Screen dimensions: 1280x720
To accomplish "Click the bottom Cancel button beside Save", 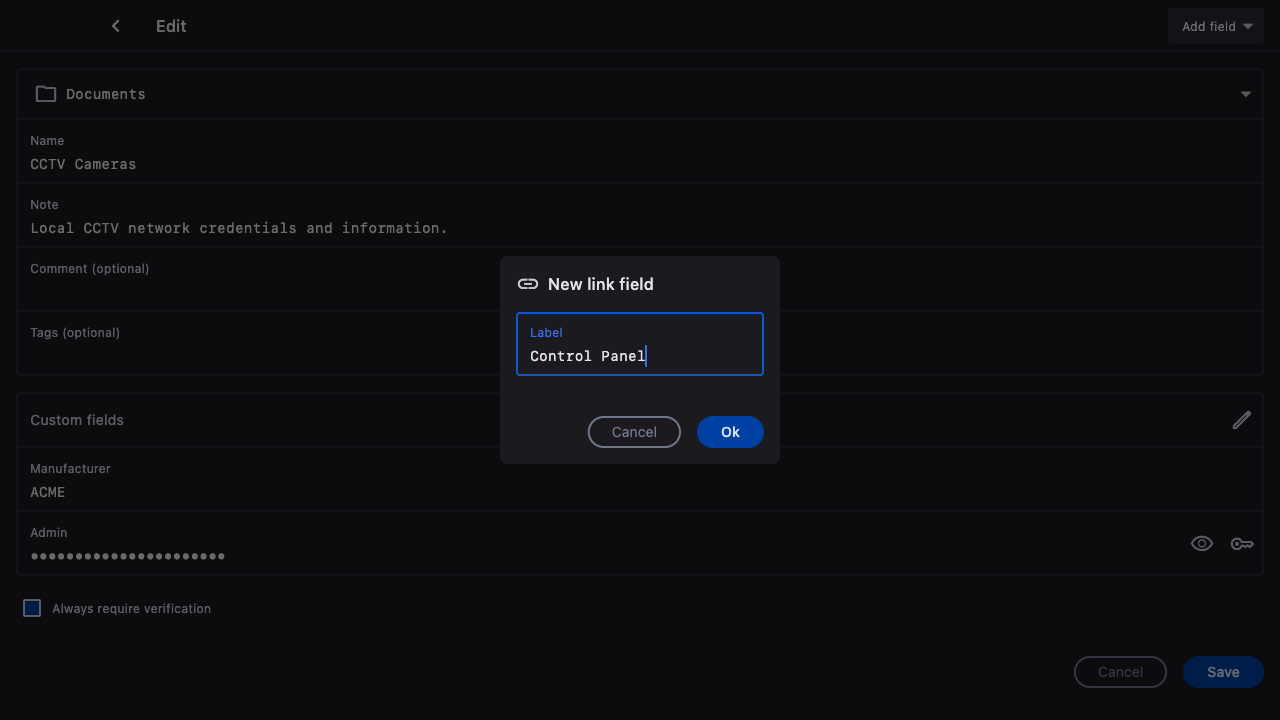I will pos(1120,672).
